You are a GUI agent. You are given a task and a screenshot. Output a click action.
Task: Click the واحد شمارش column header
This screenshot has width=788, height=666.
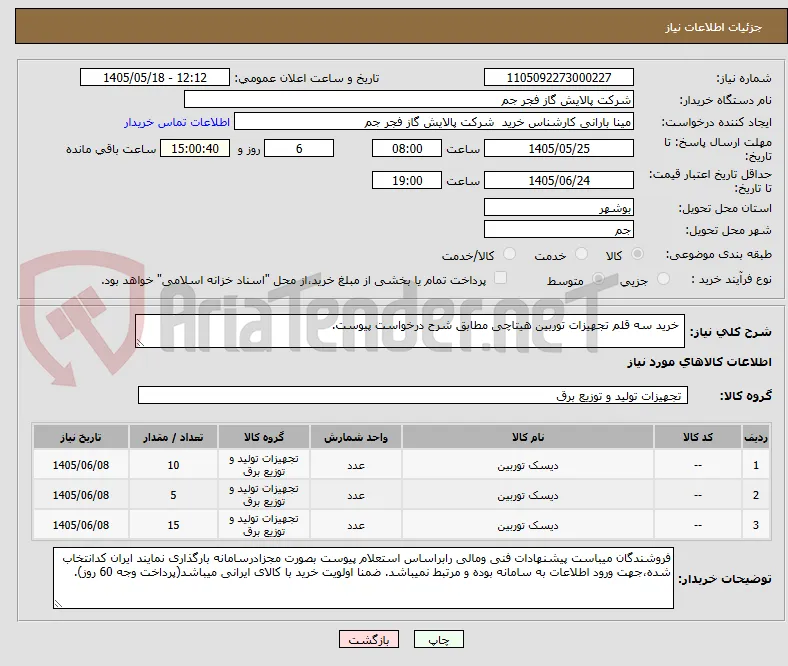point(356,437)
